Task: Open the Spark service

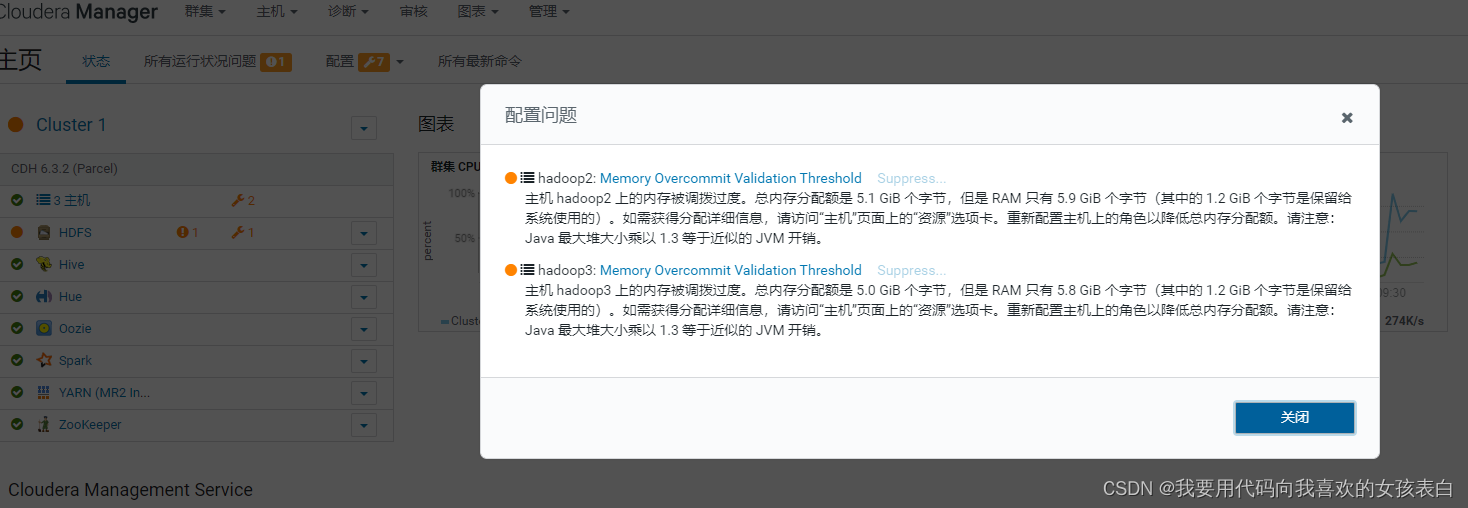Action: 75,361
